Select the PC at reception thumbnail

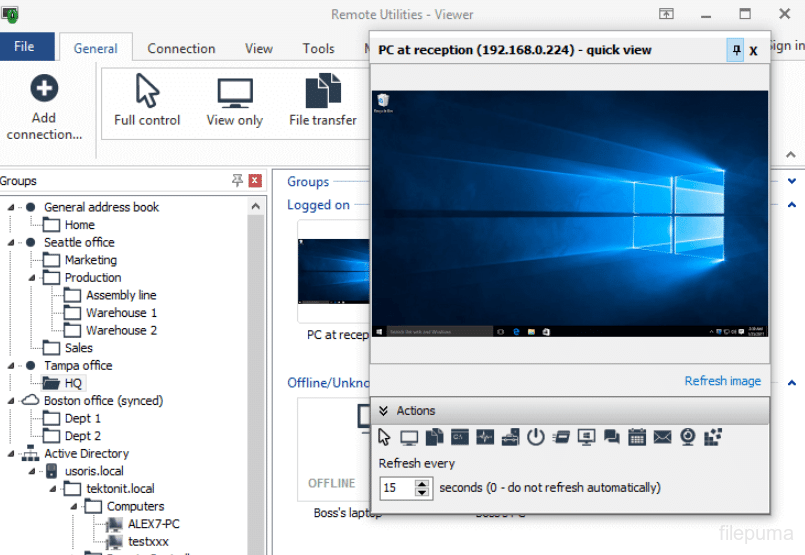[x=334, y=271]
